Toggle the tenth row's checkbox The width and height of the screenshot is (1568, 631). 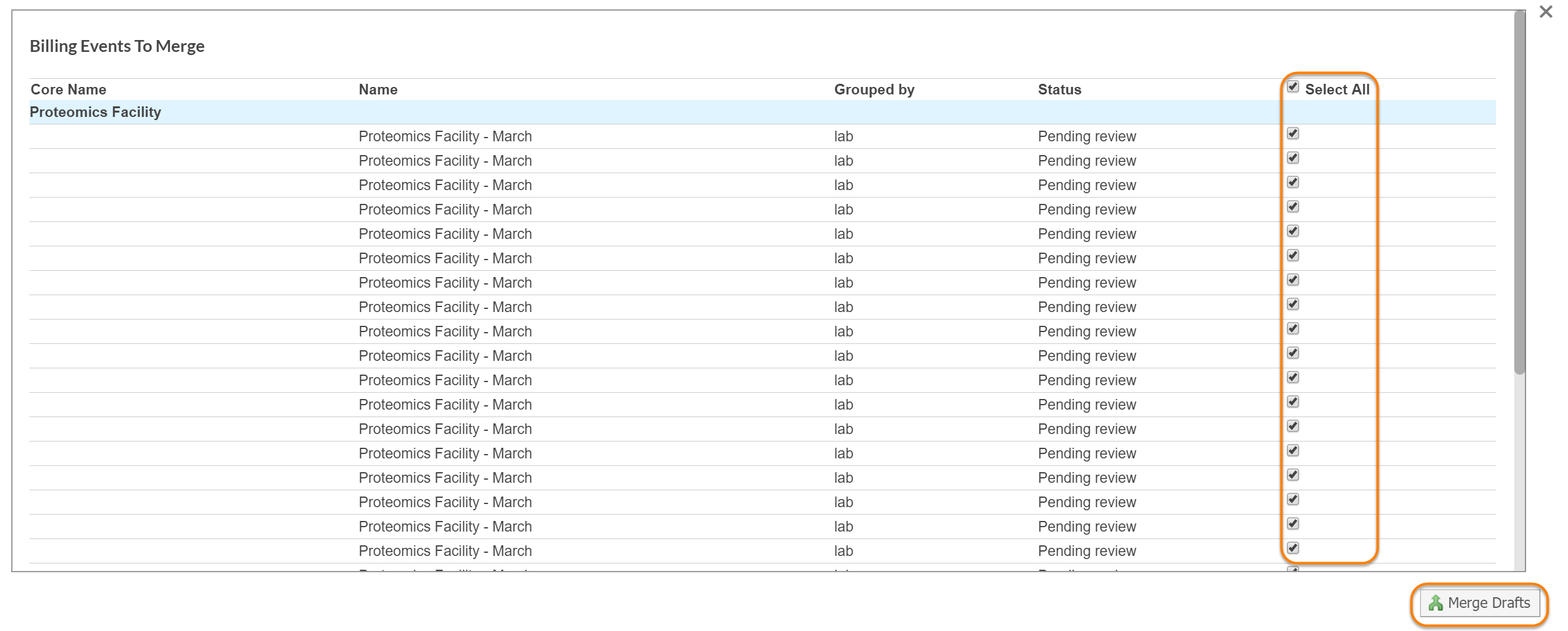1293,353
